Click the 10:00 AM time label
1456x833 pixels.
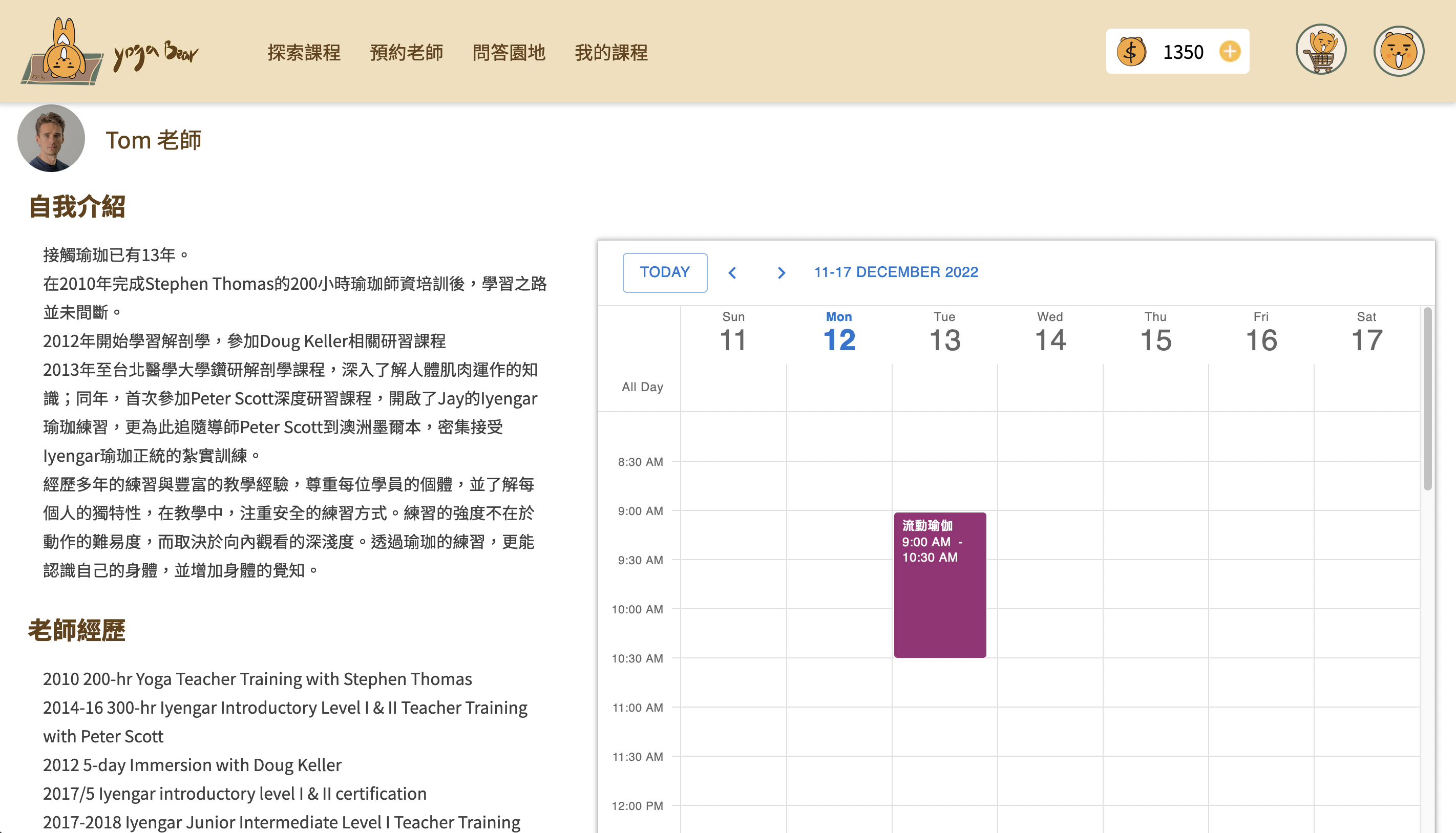637,609
